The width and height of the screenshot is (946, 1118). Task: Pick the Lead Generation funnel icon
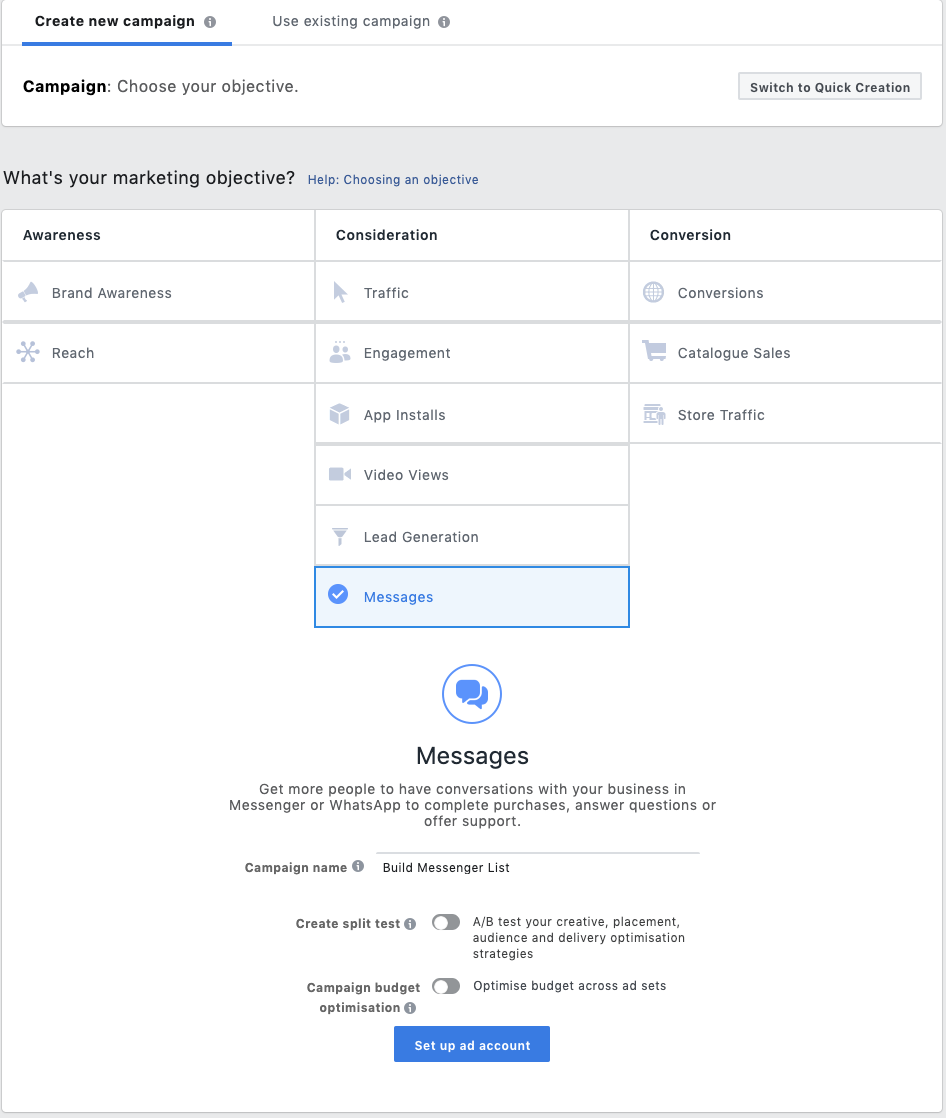tap(340, 536)
